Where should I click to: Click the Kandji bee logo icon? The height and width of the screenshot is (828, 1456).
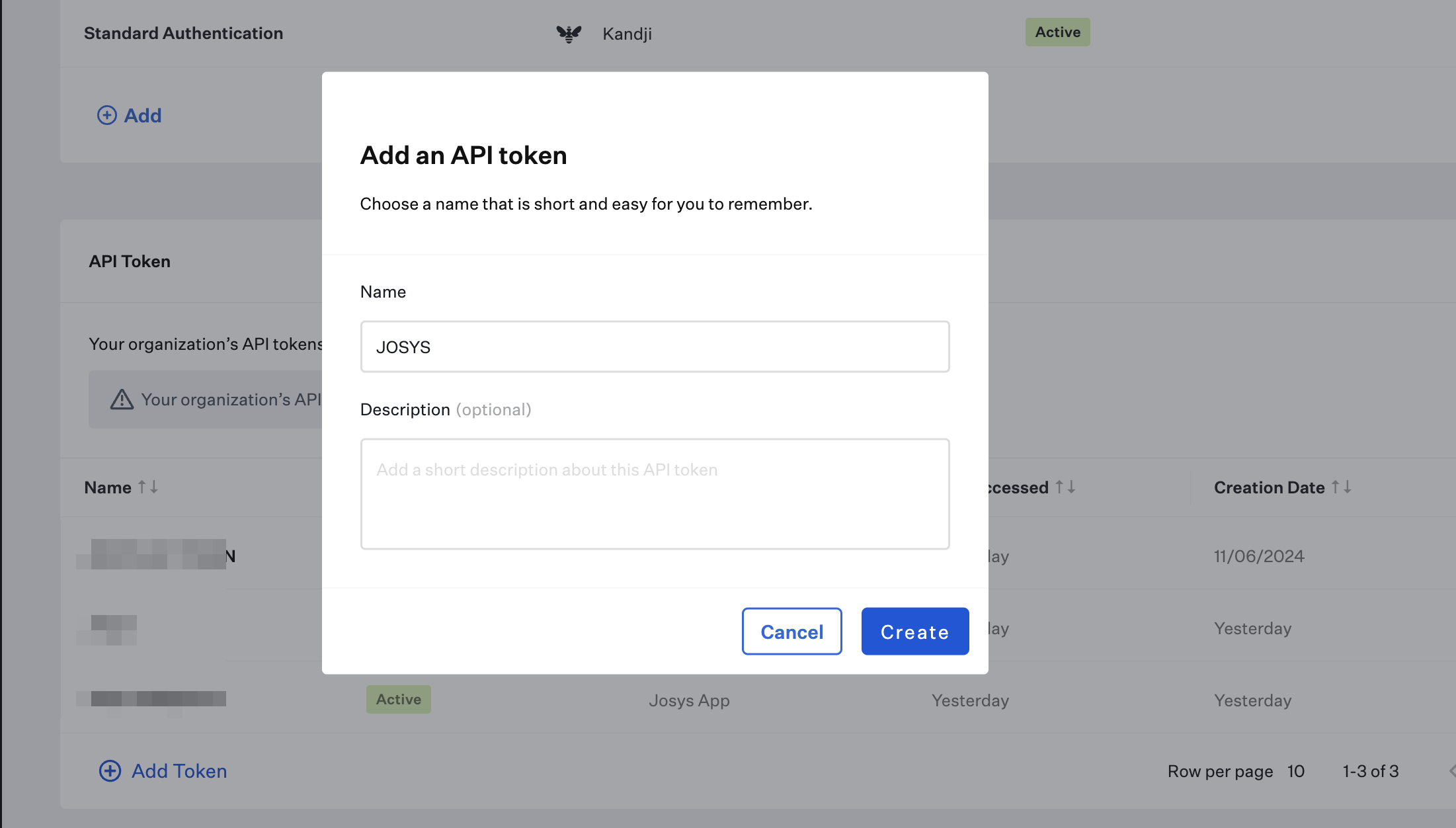click(x=569, y=34)
